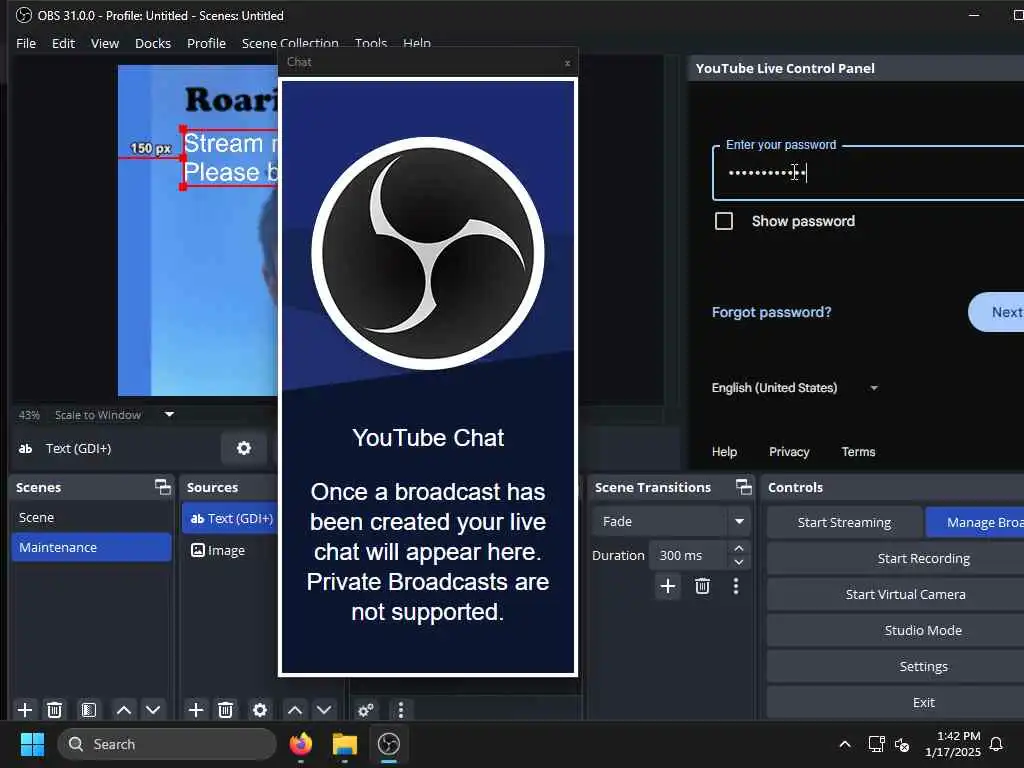Click the network icon in system tray
The height and width of the screenshot is (768, 1024).
[x=876, y=744]
